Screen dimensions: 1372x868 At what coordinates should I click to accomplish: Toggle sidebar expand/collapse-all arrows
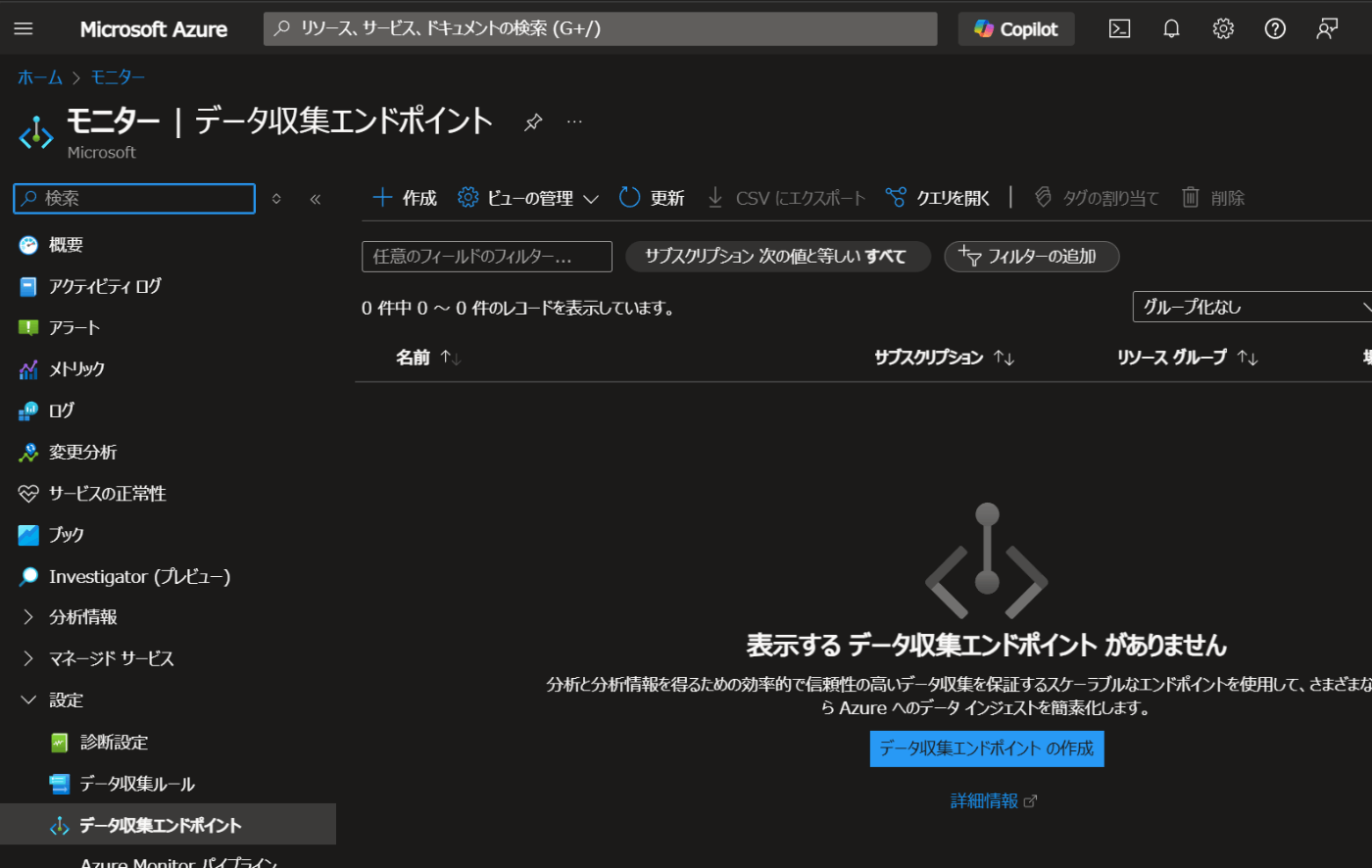click(x=276, y=198)
